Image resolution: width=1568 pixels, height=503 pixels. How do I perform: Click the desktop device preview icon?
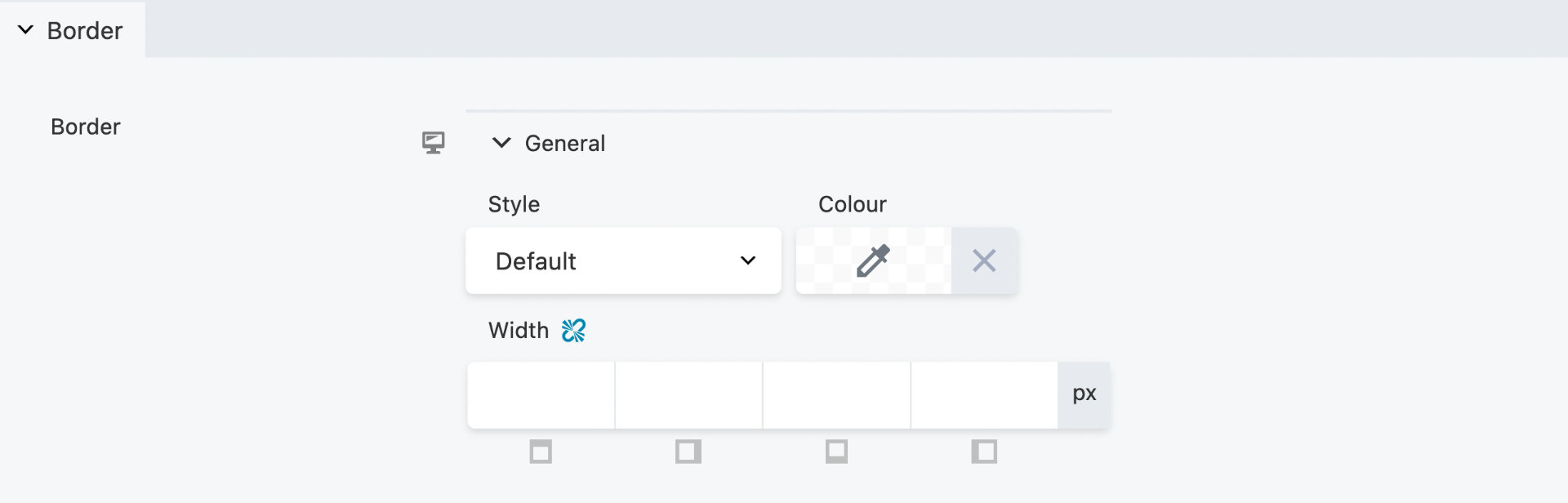tap(433, 143)
